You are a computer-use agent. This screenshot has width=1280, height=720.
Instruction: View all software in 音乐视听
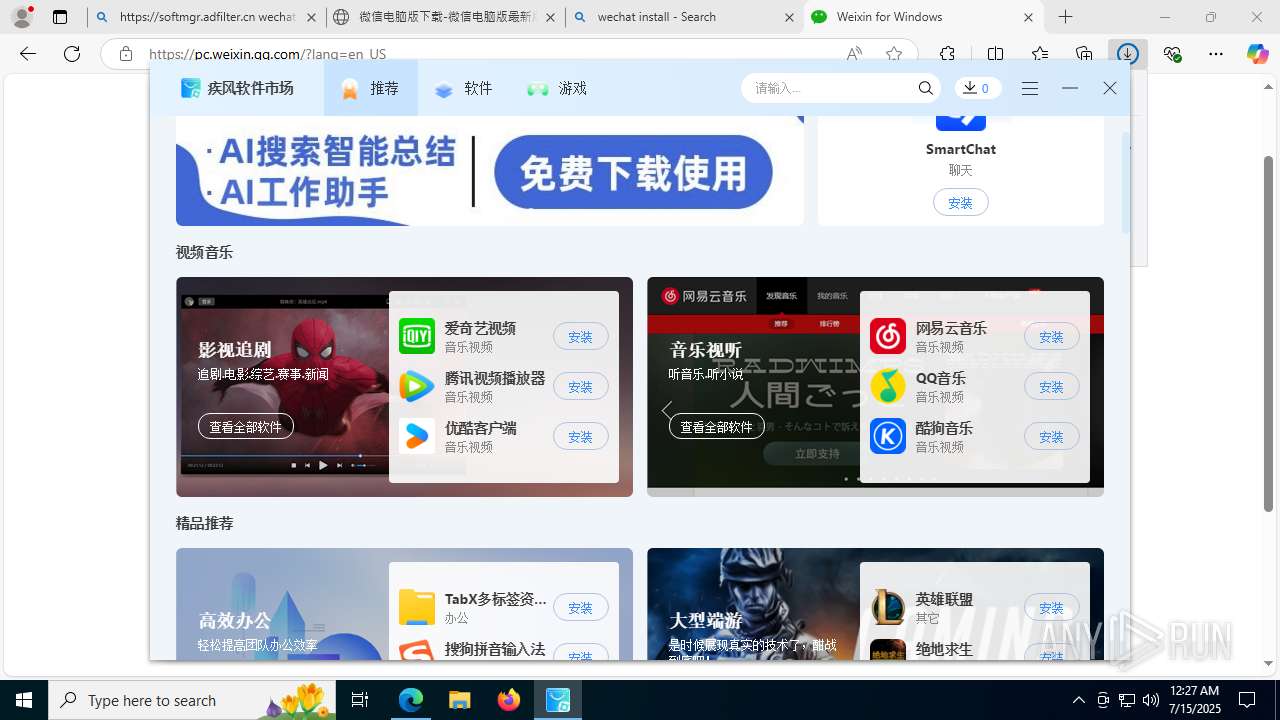(x=717, y=426)
